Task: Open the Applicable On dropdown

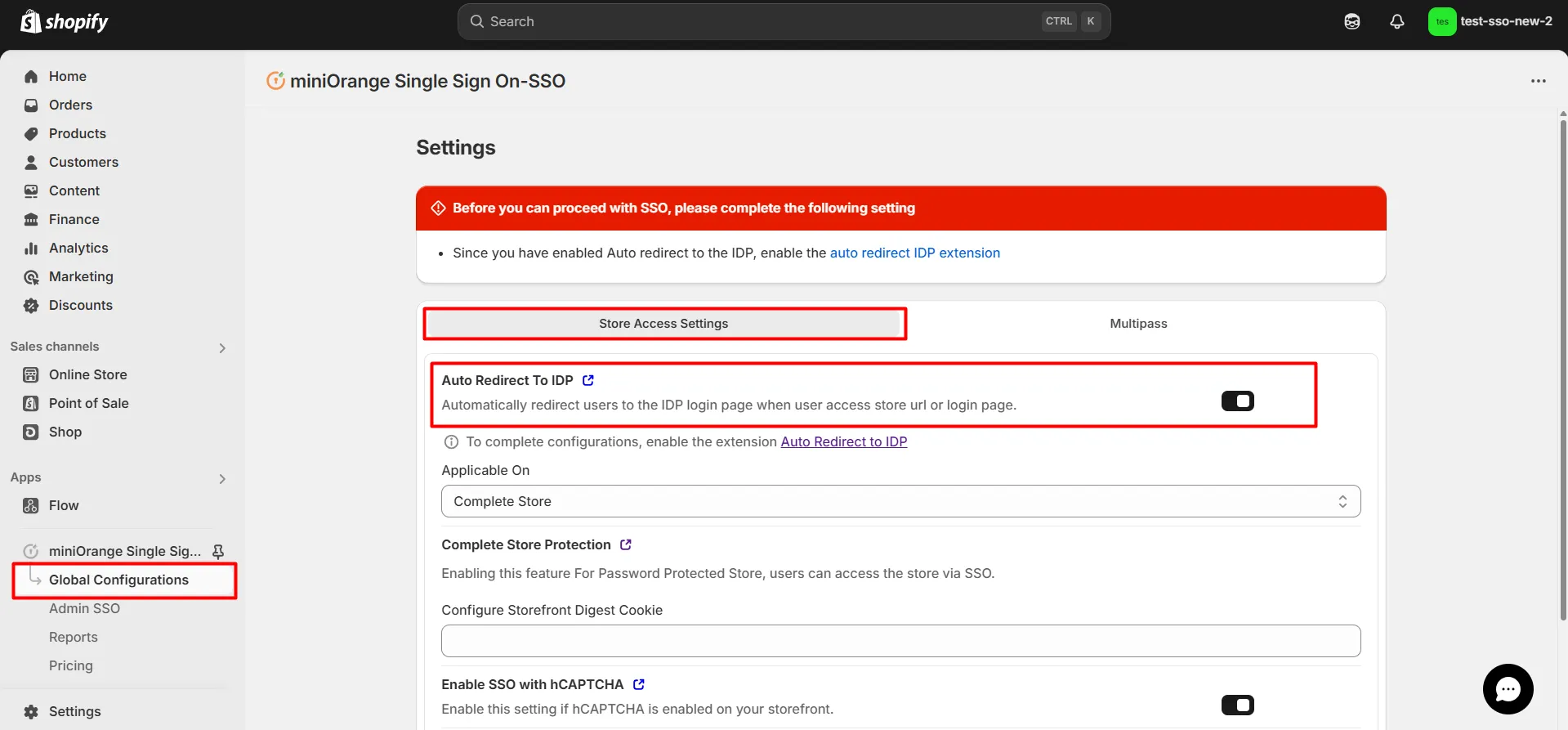Action: pyautogui.click(x=900, y=501)
